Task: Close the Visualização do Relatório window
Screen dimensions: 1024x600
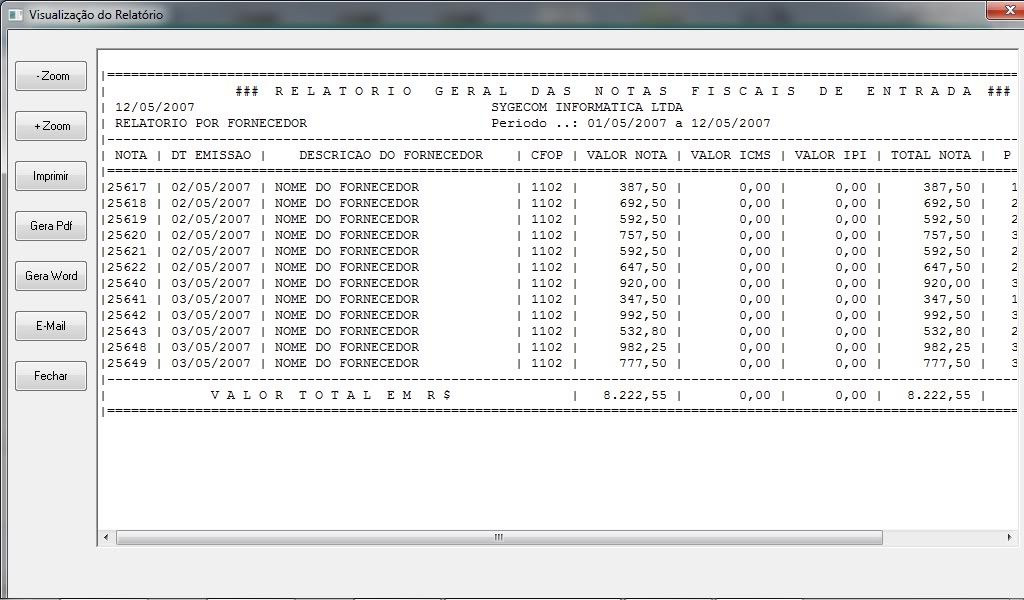Action: 1003,10
